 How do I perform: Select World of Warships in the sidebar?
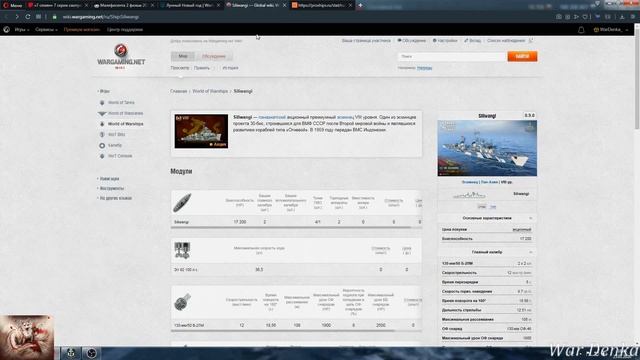[125, 124]
